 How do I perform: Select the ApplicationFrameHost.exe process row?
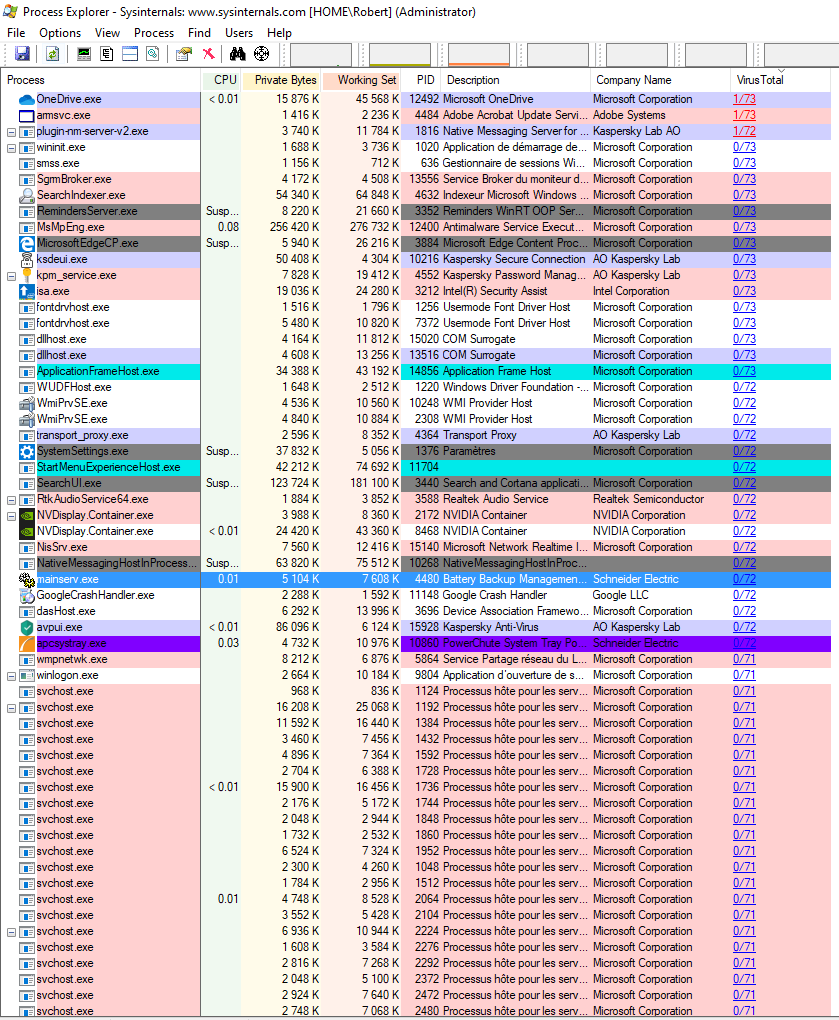coord(416,371)
